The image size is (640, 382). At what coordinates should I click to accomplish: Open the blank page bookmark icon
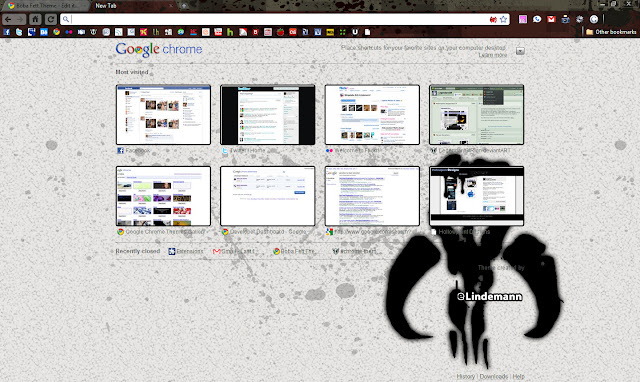(x=367, y=32)
